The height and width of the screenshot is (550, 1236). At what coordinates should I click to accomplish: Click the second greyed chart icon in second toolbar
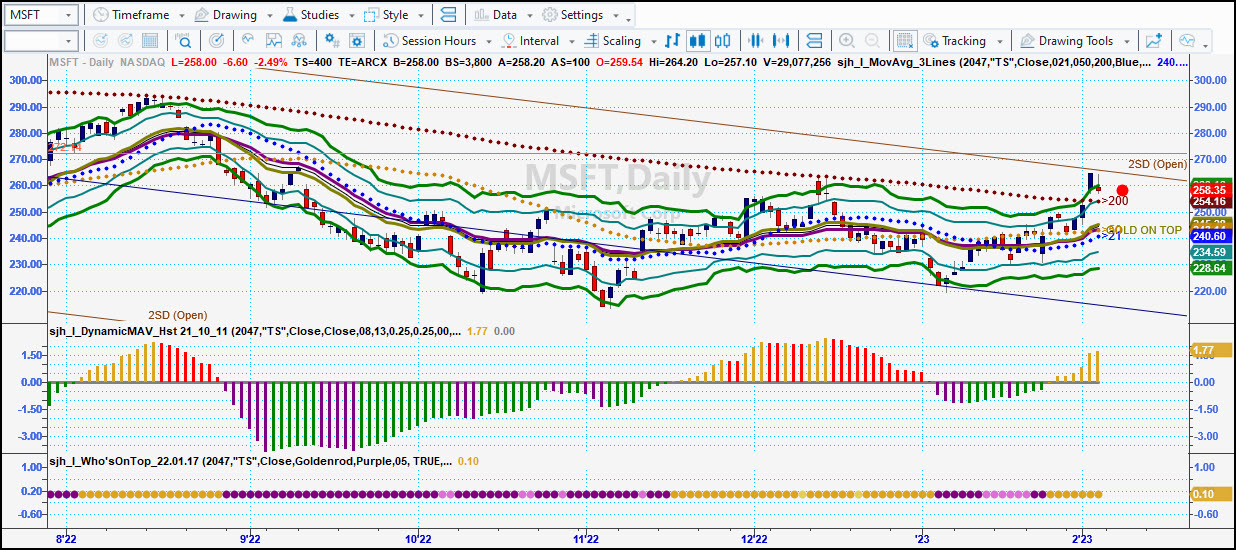coord(126,41)
